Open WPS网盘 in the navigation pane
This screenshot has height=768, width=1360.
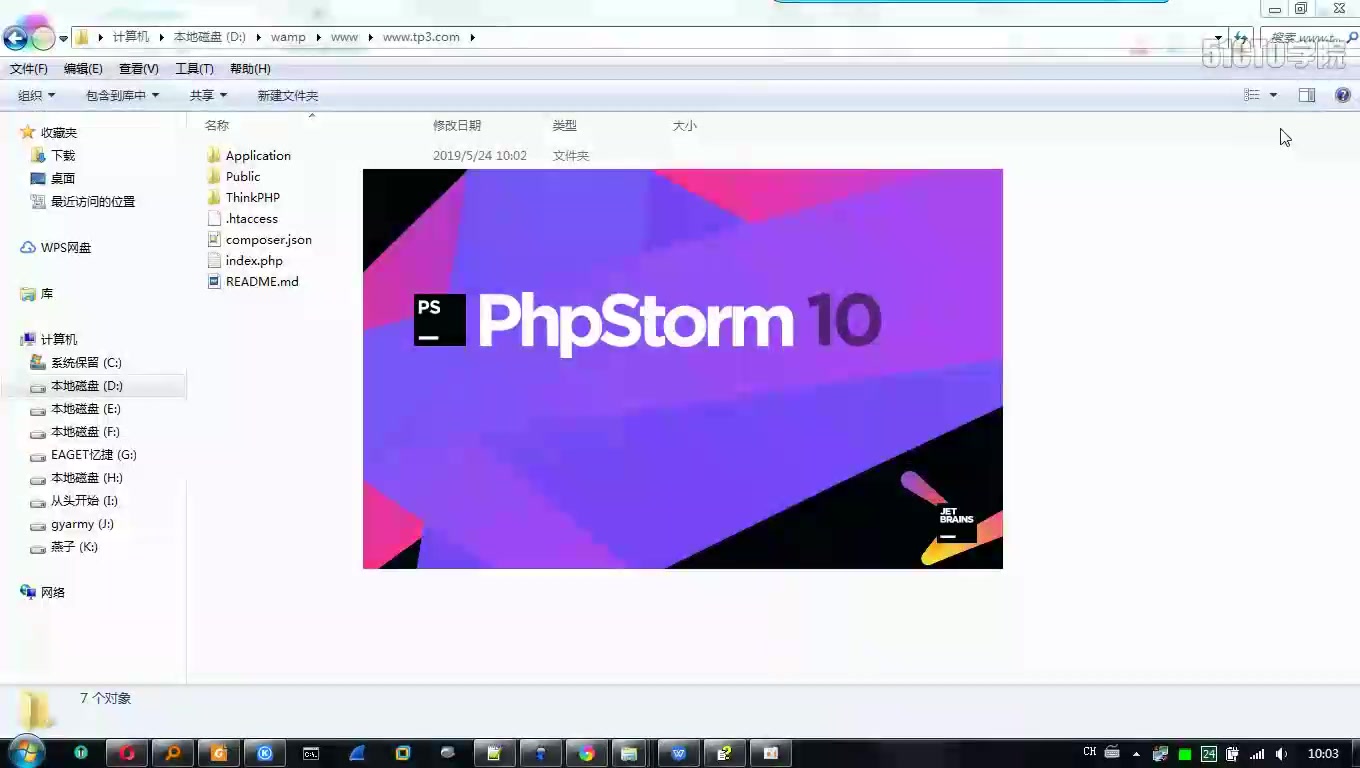click(x=66, y=248)
